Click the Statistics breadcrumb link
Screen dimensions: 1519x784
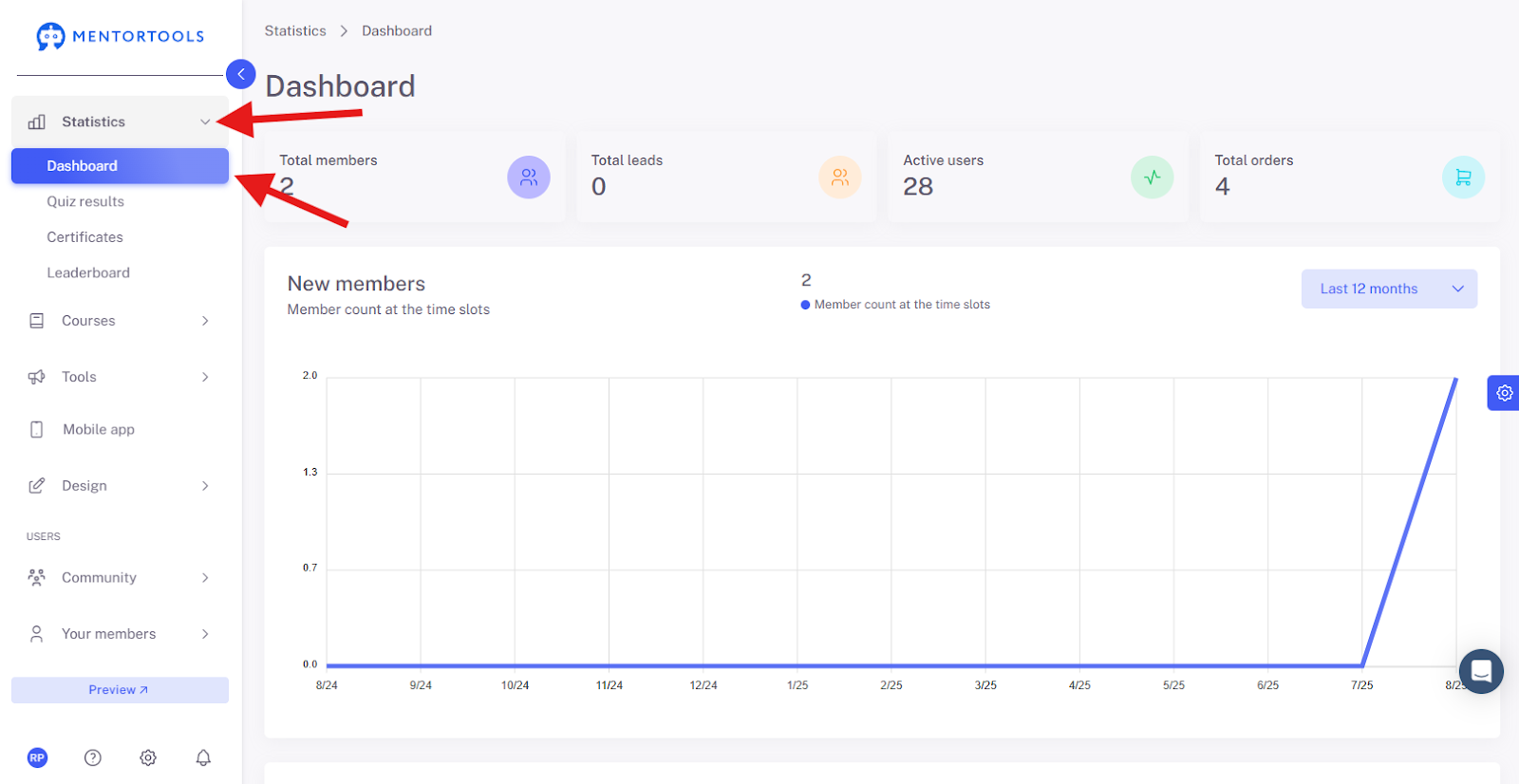coord(295,30)
